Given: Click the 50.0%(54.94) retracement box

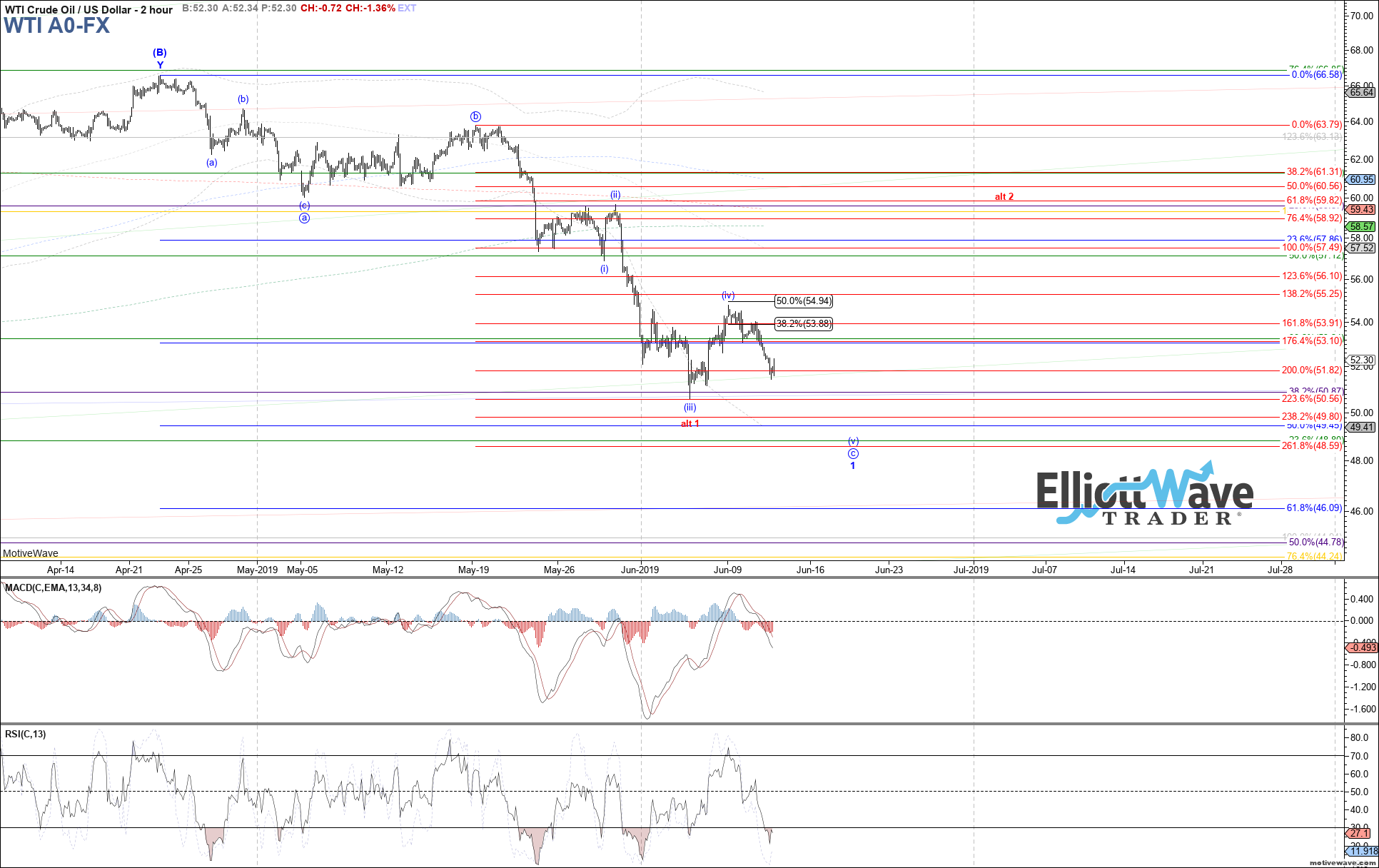Looking at the screenshot, I should coord(803,301).
